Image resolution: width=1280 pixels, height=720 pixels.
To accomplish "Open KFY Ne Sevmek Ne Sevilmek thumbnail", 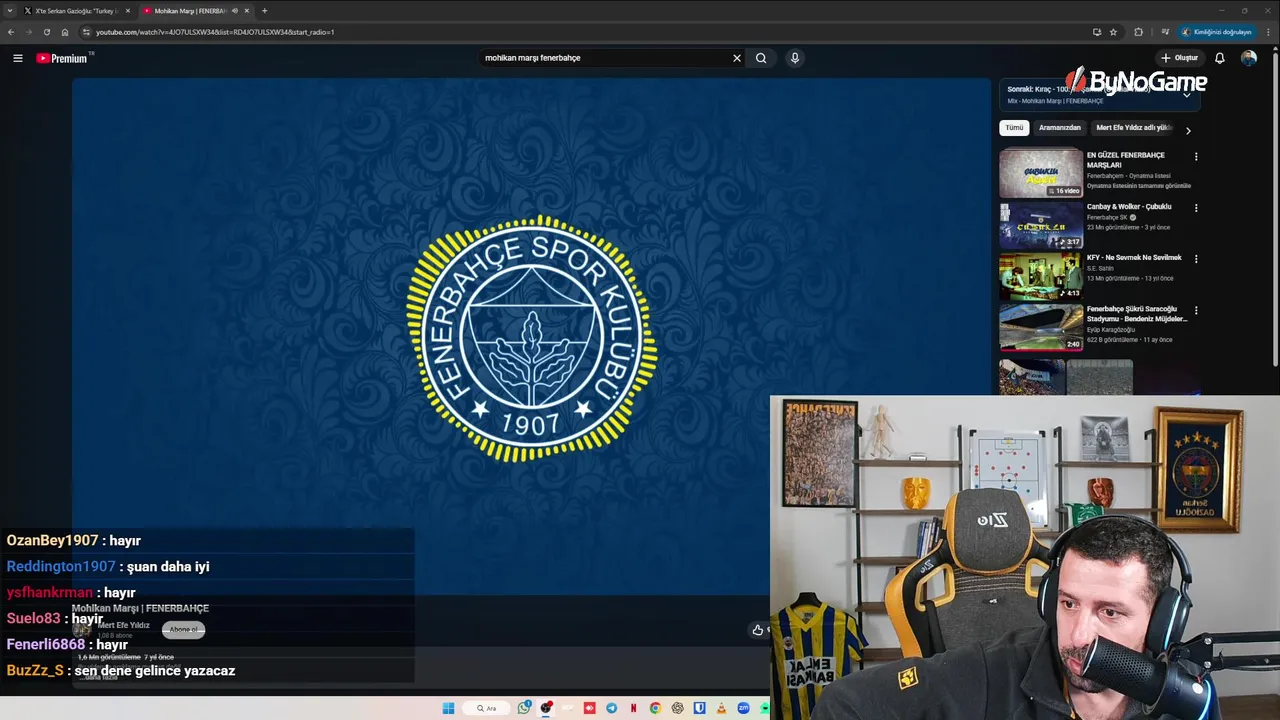I will click(1041, 276).
